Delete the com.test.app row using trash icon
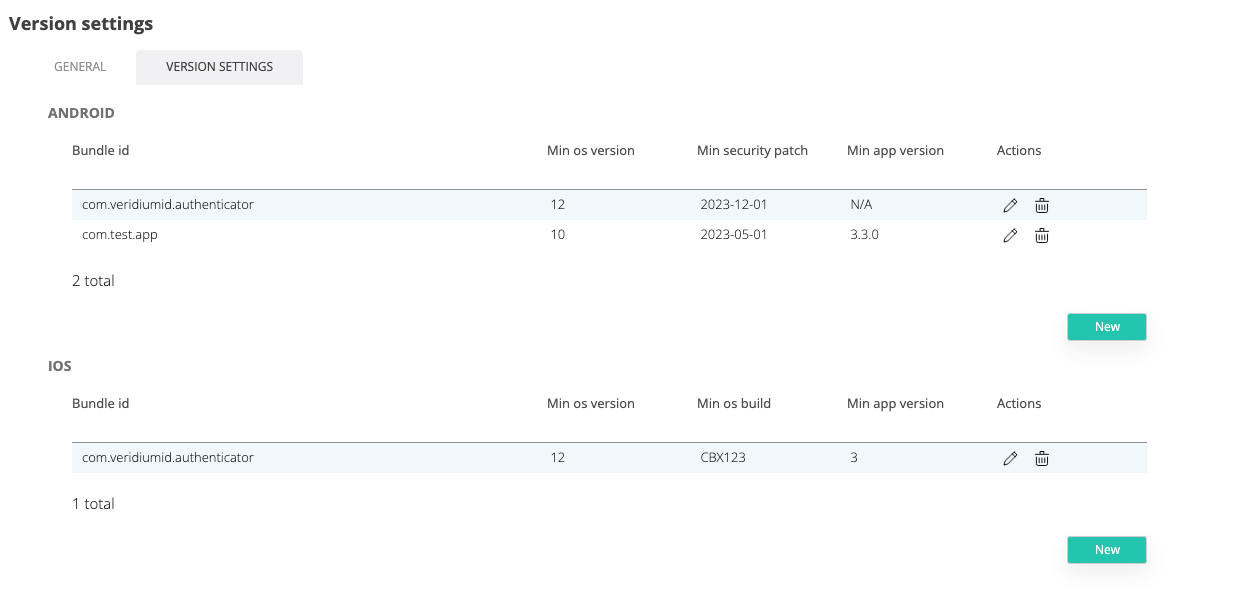Image resolution: width=1238 pixels, height=599 pixels. pyautogui.click(x=1041, y=235)
